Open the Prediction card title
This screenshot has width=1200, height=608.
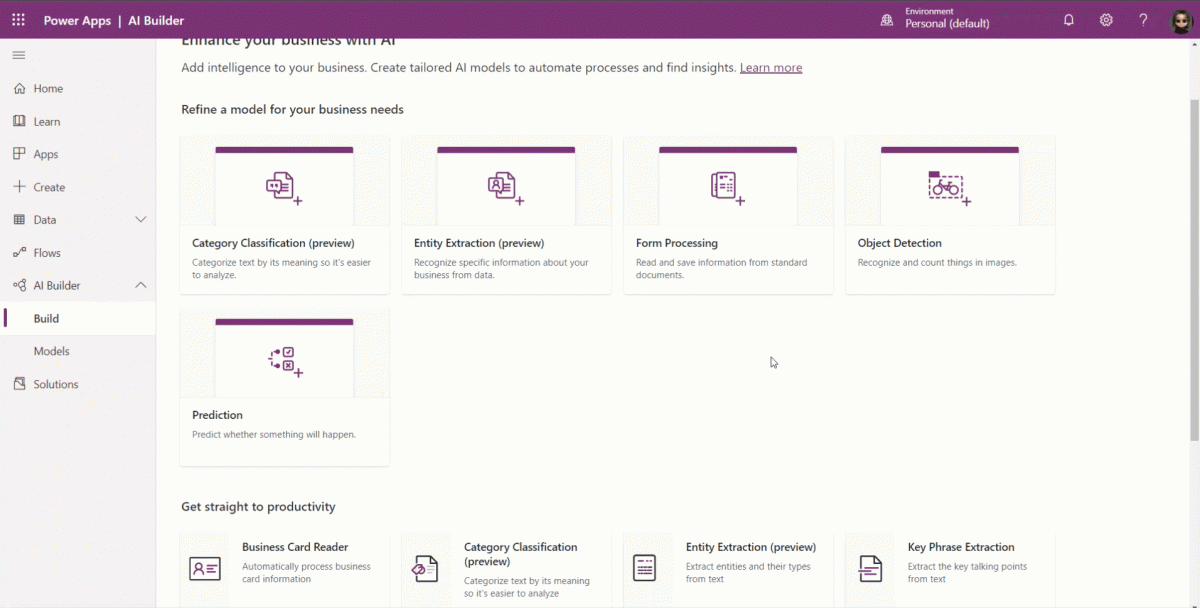[217, 415]
